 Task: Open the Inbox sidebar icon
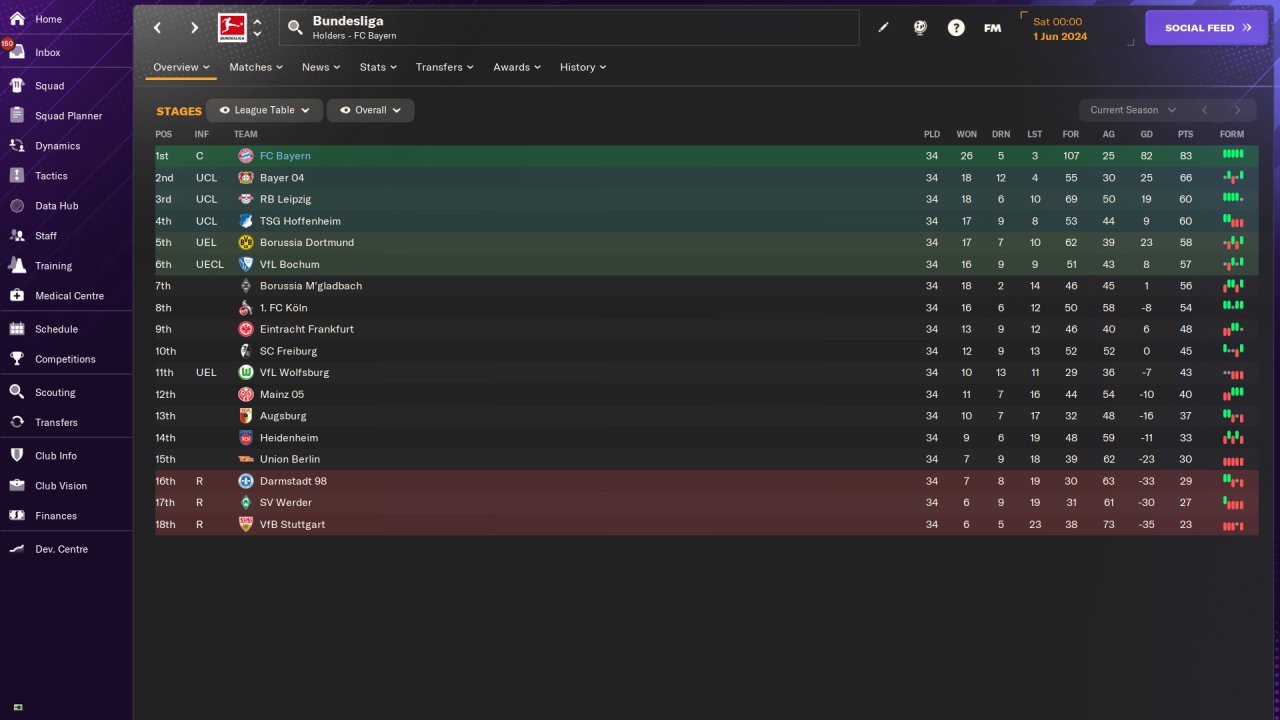tap(17, 52)
